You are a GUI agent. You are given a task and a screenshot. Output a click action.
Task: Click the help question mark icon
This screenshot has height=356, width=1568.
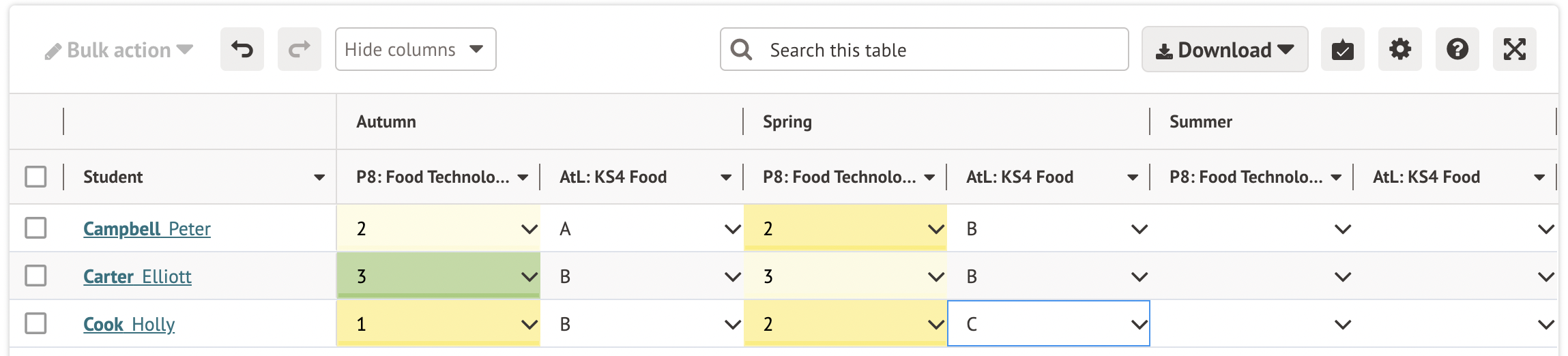pos(1457,49)
